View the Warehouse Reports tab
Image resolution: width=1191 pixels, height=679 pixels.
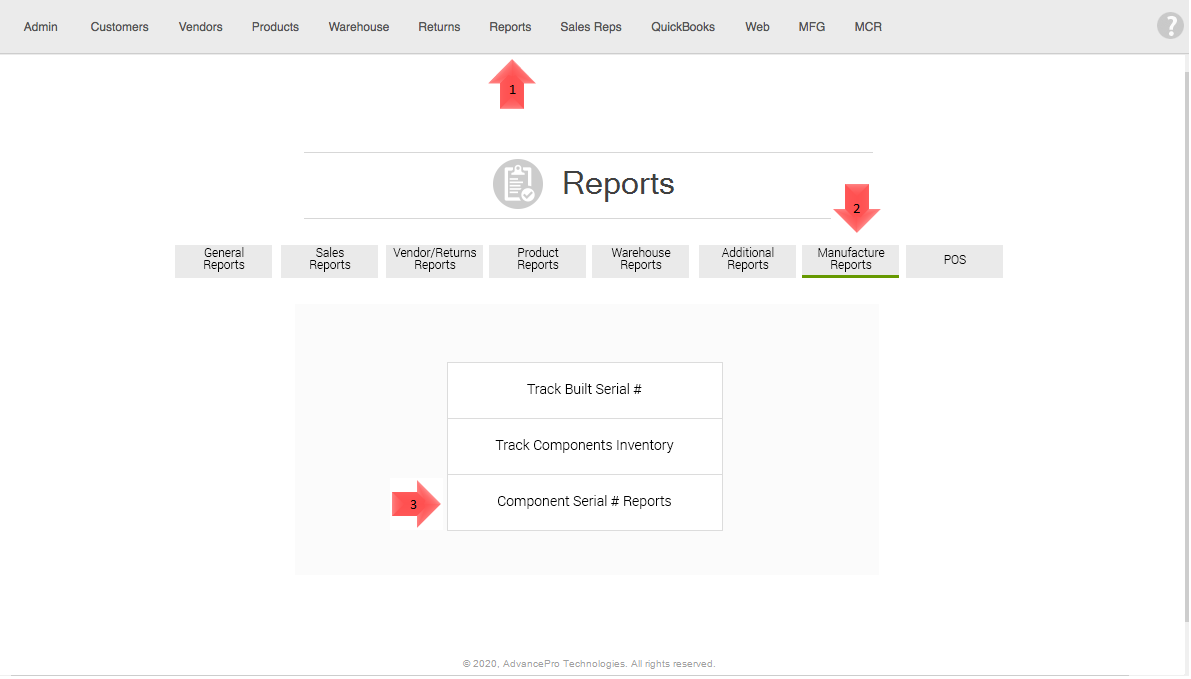coord(641,260)
